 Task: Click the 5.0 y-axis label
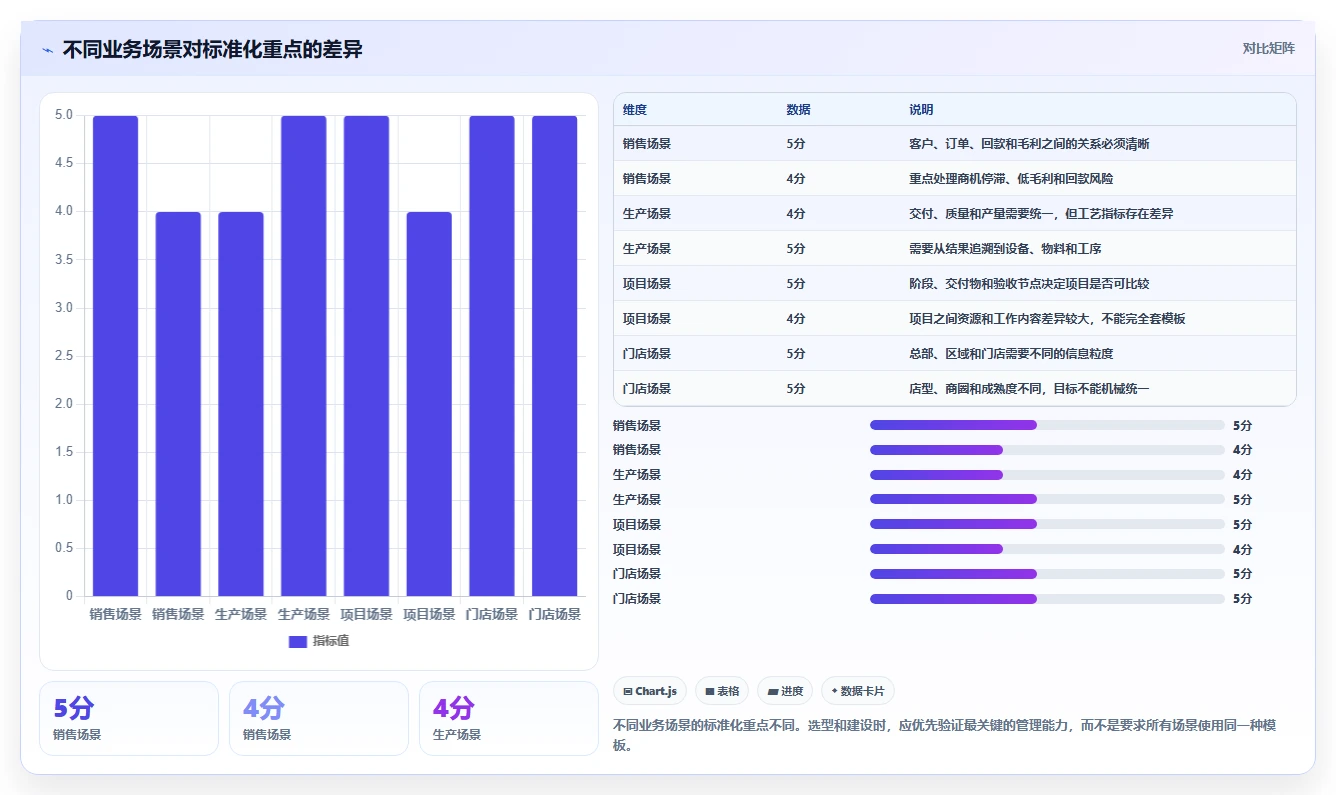point(64,115)
